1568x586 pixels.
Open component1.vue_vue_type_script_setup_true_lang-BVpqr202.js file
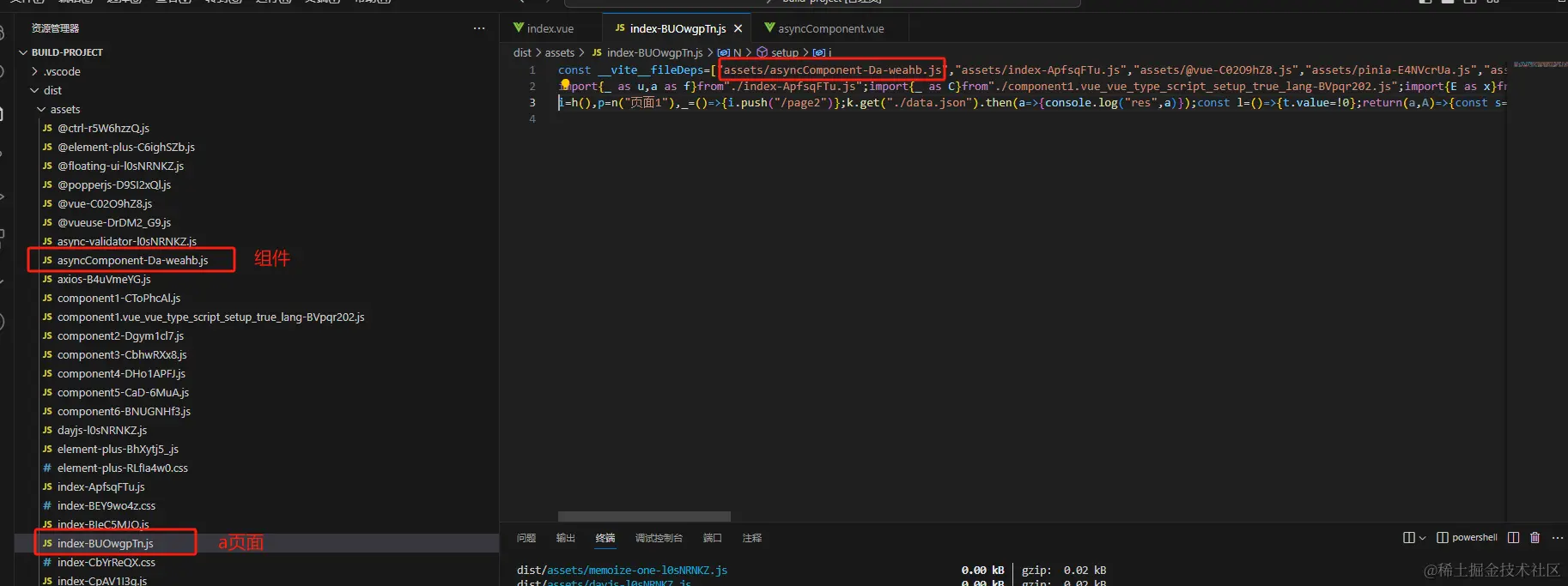(210, 317)
